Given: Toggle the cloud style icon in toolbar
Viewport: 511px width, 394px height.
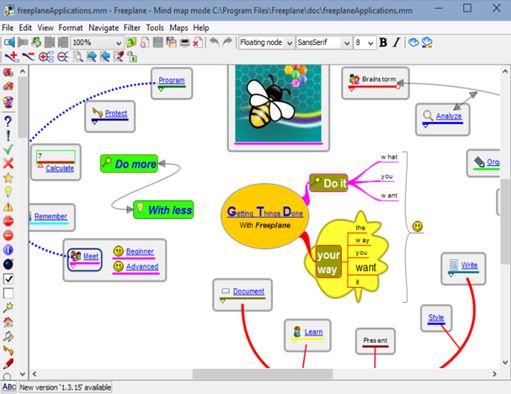Looking at the screenshot, I should click(x=414, y=42).
